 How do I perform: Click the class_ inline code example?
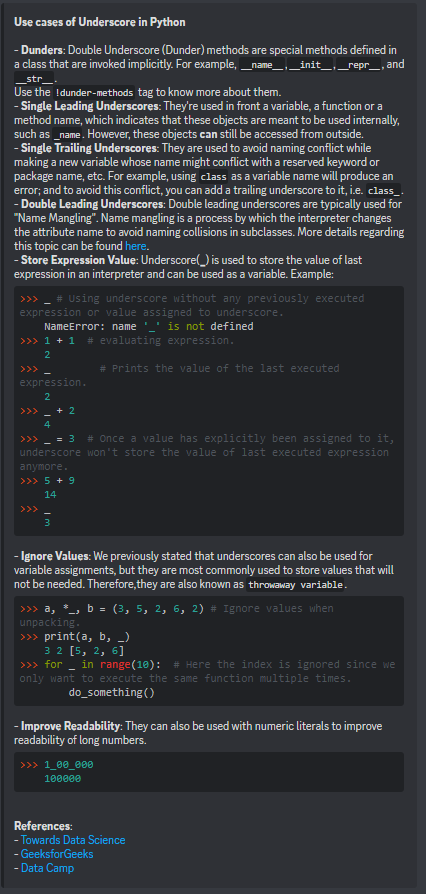[x=385, y=190]
